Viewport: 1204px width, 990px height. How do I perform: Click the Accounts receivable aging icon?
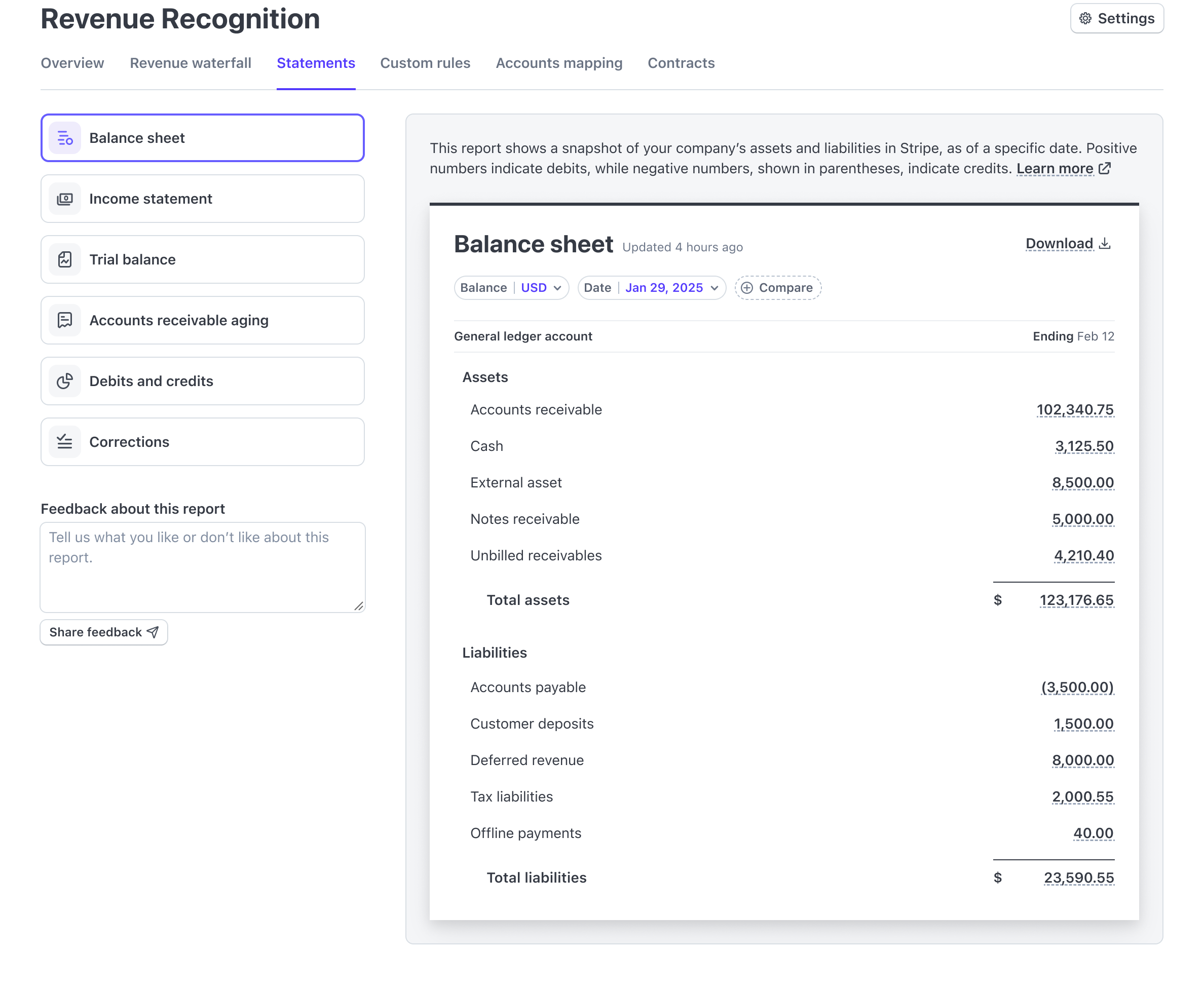64,320
